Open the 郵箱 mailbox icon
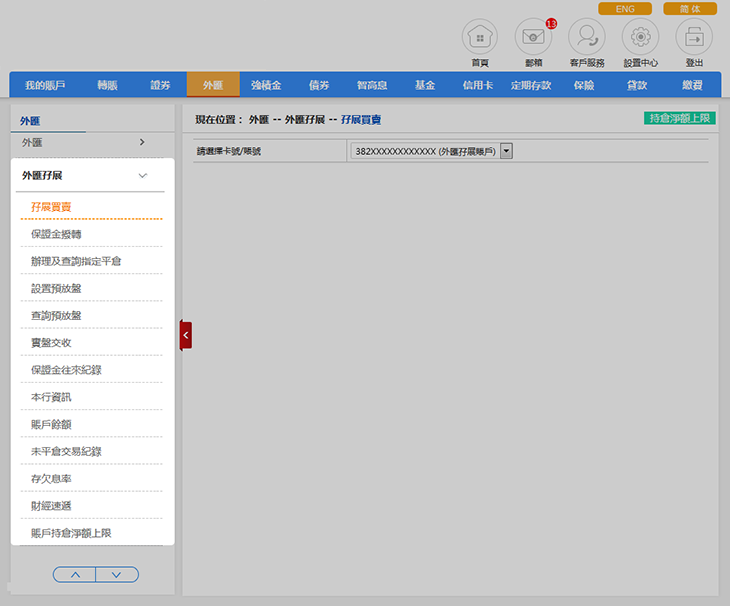730x606 pixels. point(533,38)
